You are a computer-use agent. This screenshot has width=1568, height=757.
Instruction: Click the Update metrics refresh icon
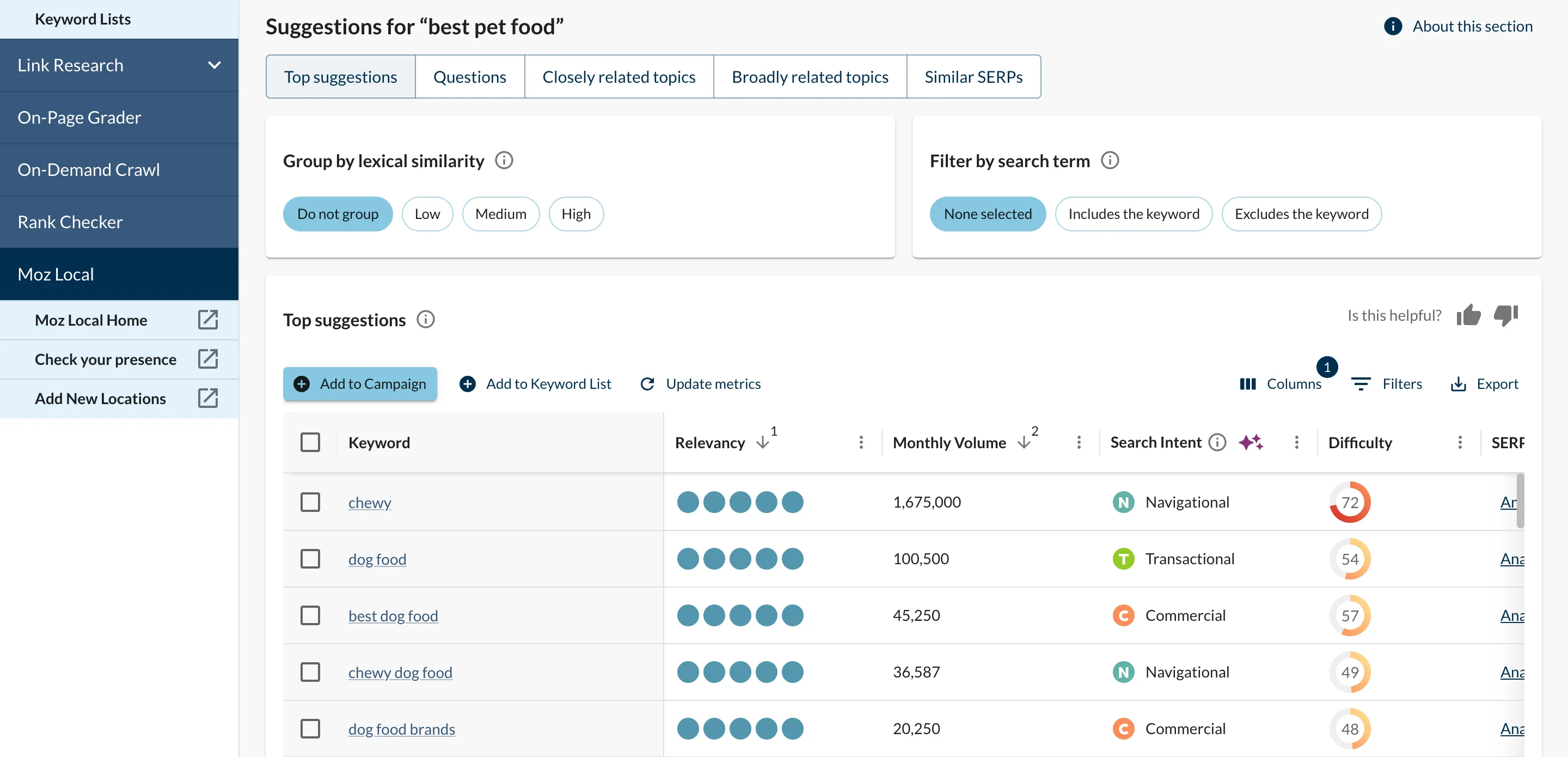647,384
